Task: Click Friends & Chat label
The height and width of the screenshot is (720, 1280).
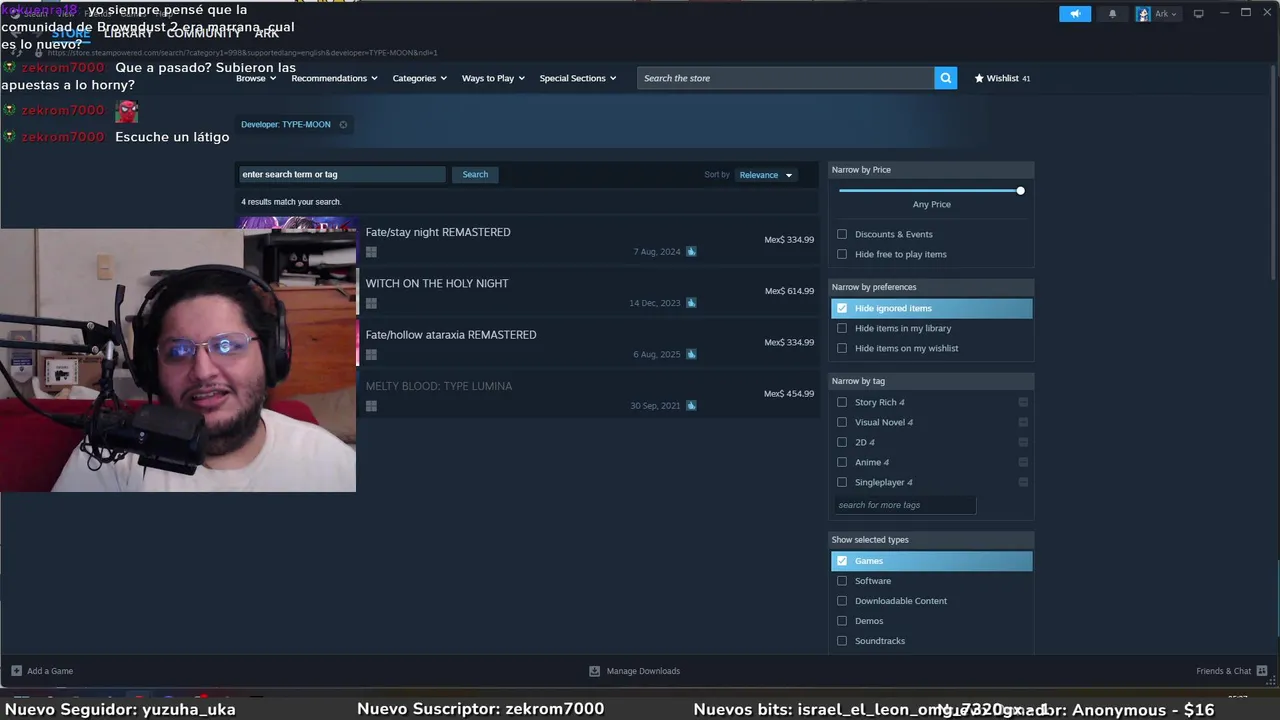Action: tap(1223, 671)
